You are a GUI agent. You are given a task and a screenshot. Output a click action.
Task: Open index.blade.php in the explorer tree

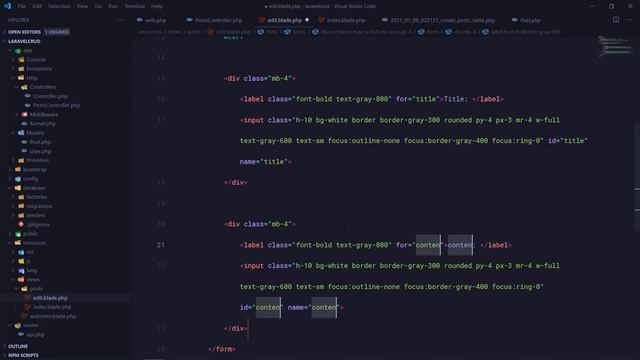point(52,307)
